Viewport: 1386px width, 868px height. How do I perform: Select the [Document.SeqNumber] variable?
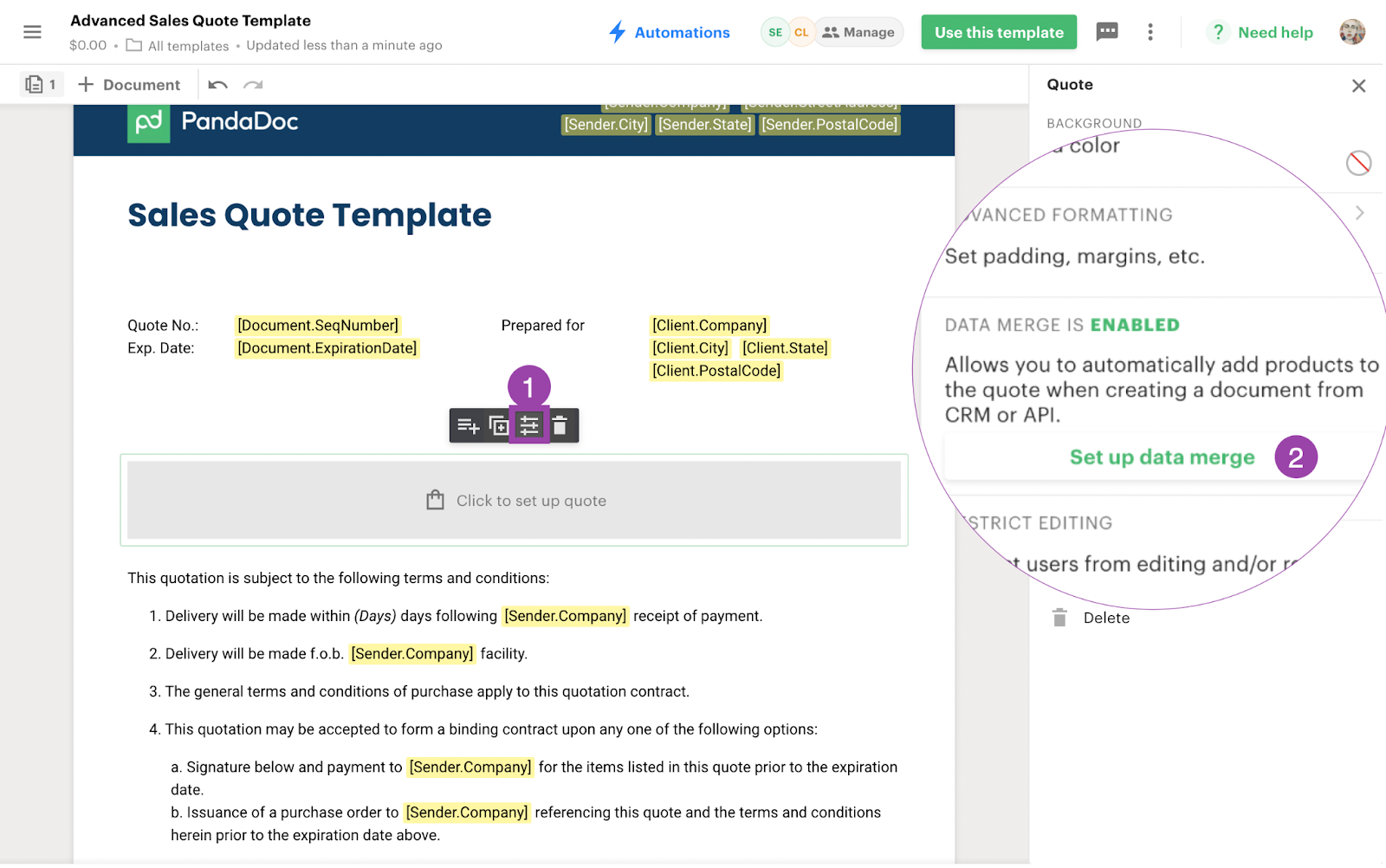pyautogui.click(x=318, y=326)
